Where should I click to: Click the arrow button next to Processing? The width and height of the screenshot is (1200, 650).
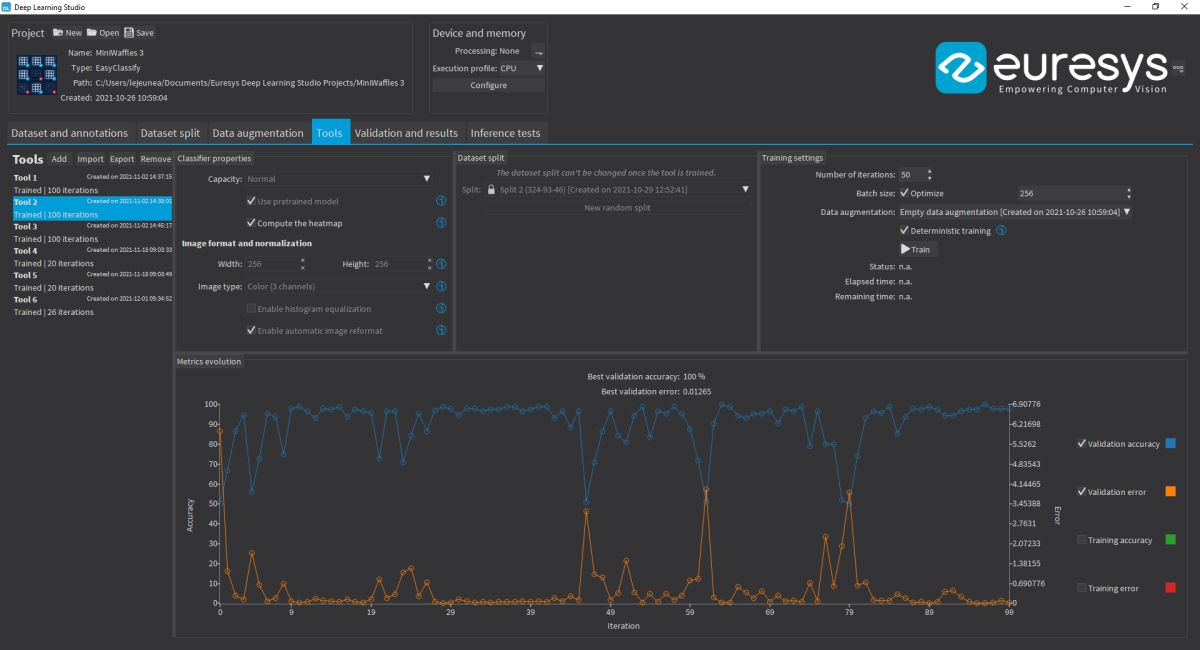[x=538, y=51]
